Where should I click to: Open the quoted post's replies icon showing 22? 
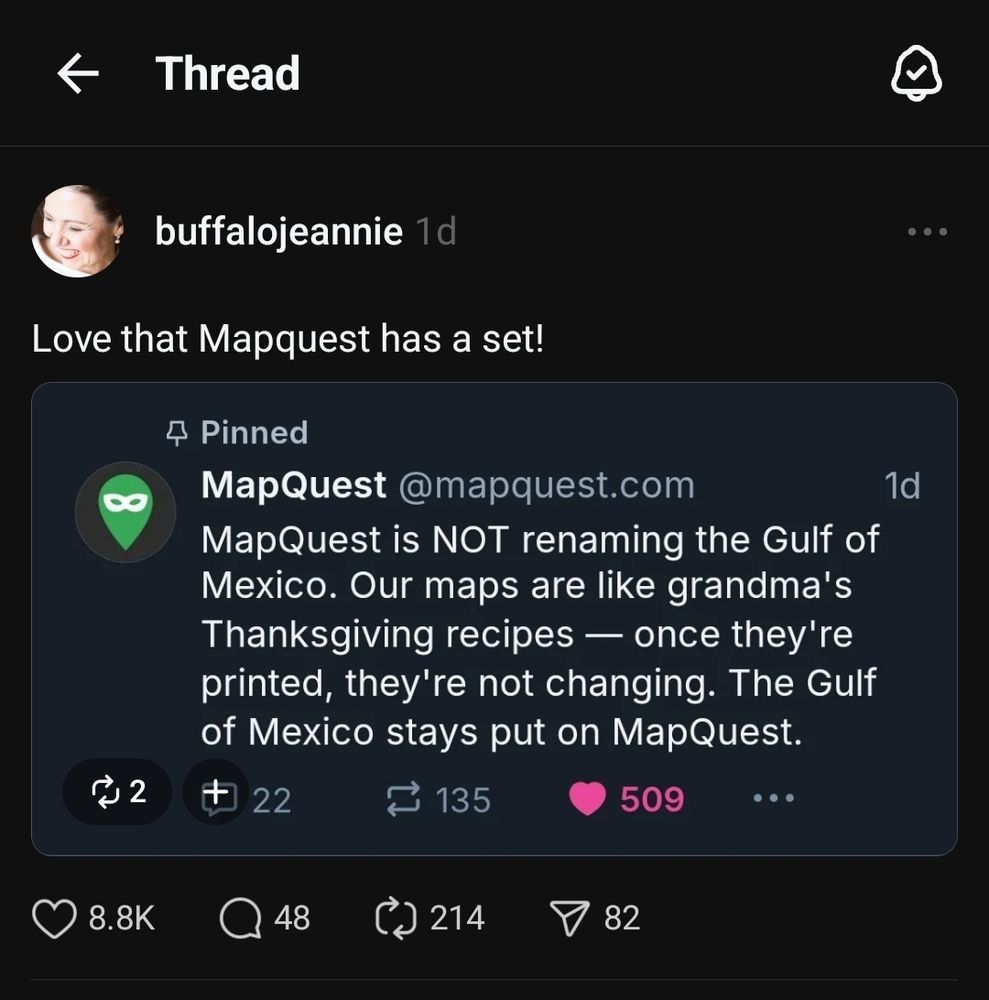pos(219,799)
